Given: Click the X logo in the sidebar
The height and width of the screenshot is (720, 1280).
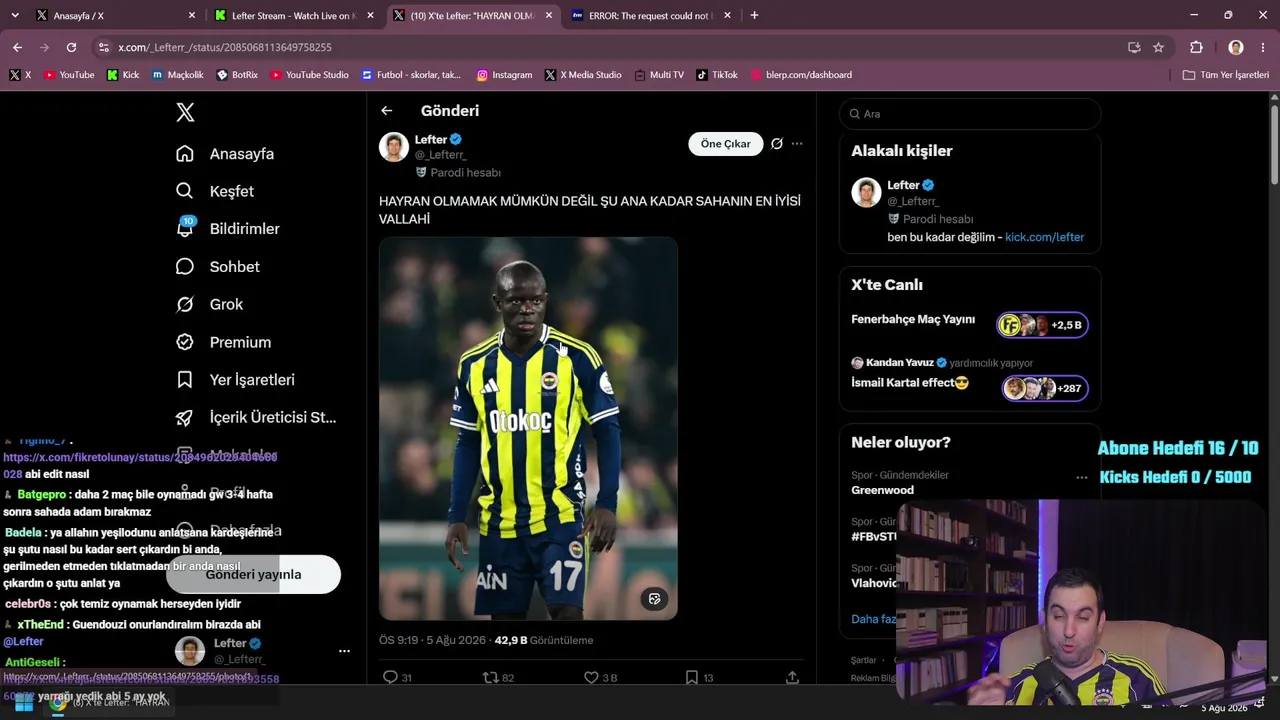Looking at the screenshot, I should click(x=185, y=113).
